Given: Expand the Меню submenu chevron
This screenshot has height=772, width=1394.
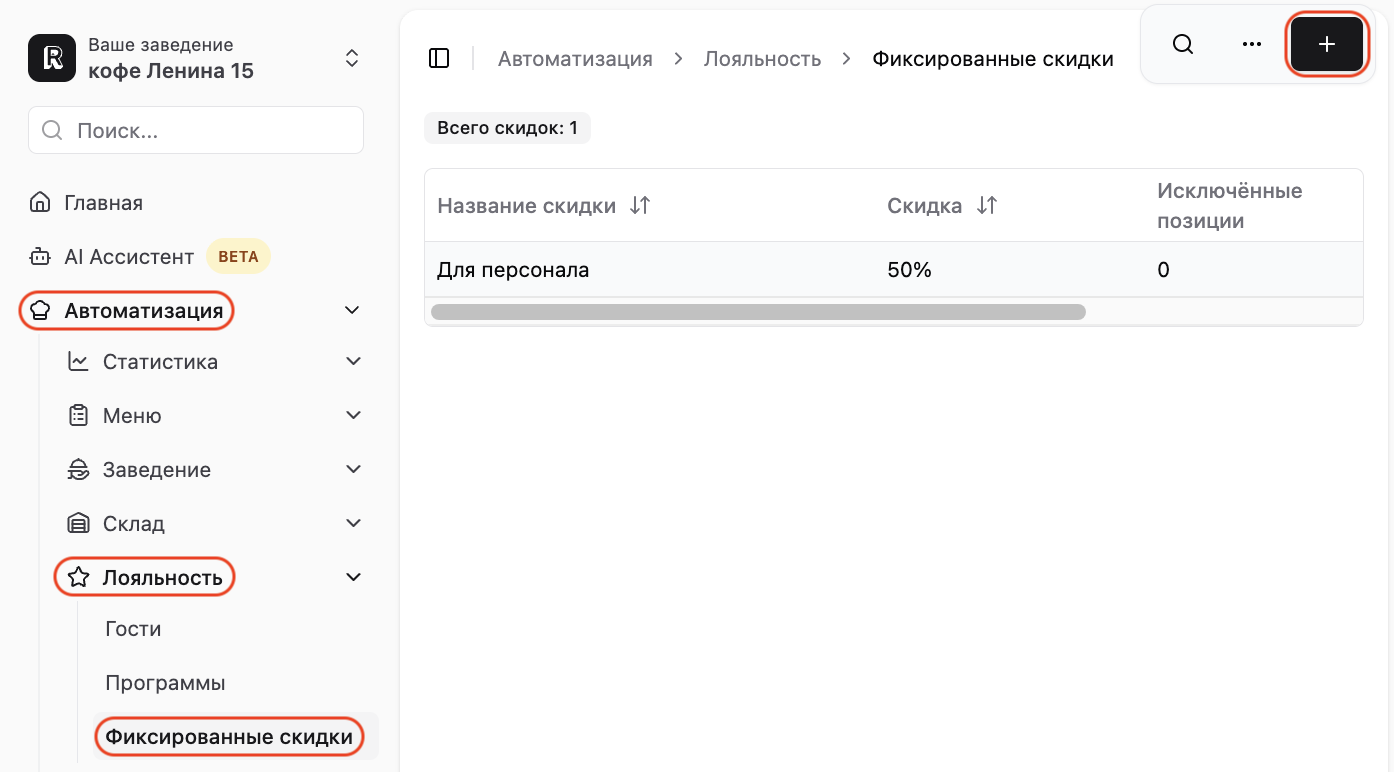Looking at the screenshot, I should (x=353, y=415).
